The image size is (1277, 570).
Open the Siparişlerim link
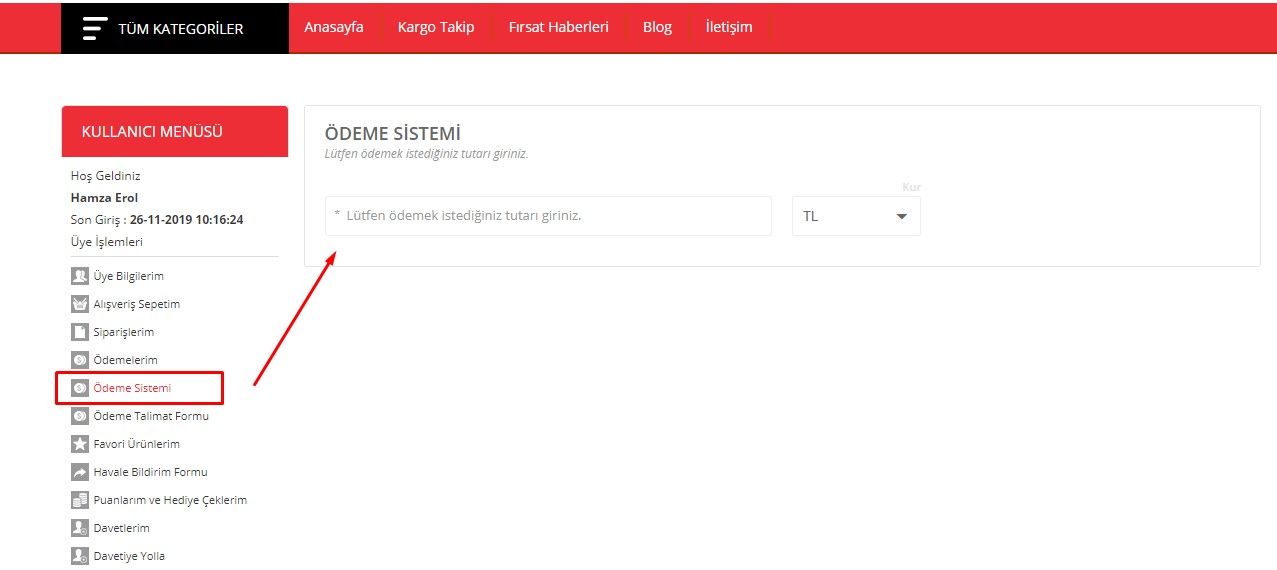pyautogui.click(x=124, y=332)
